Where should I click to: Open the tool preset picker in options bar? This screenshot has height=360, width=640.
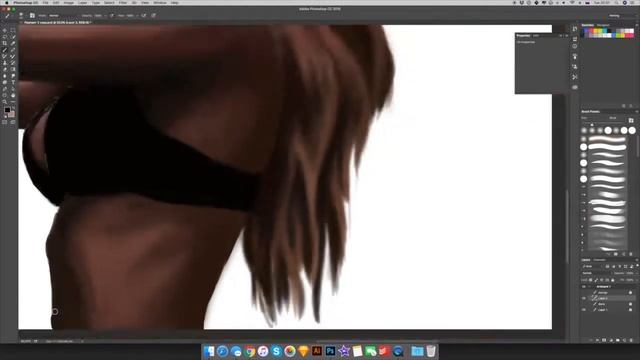pyautogui.click(x=8, y=16)
